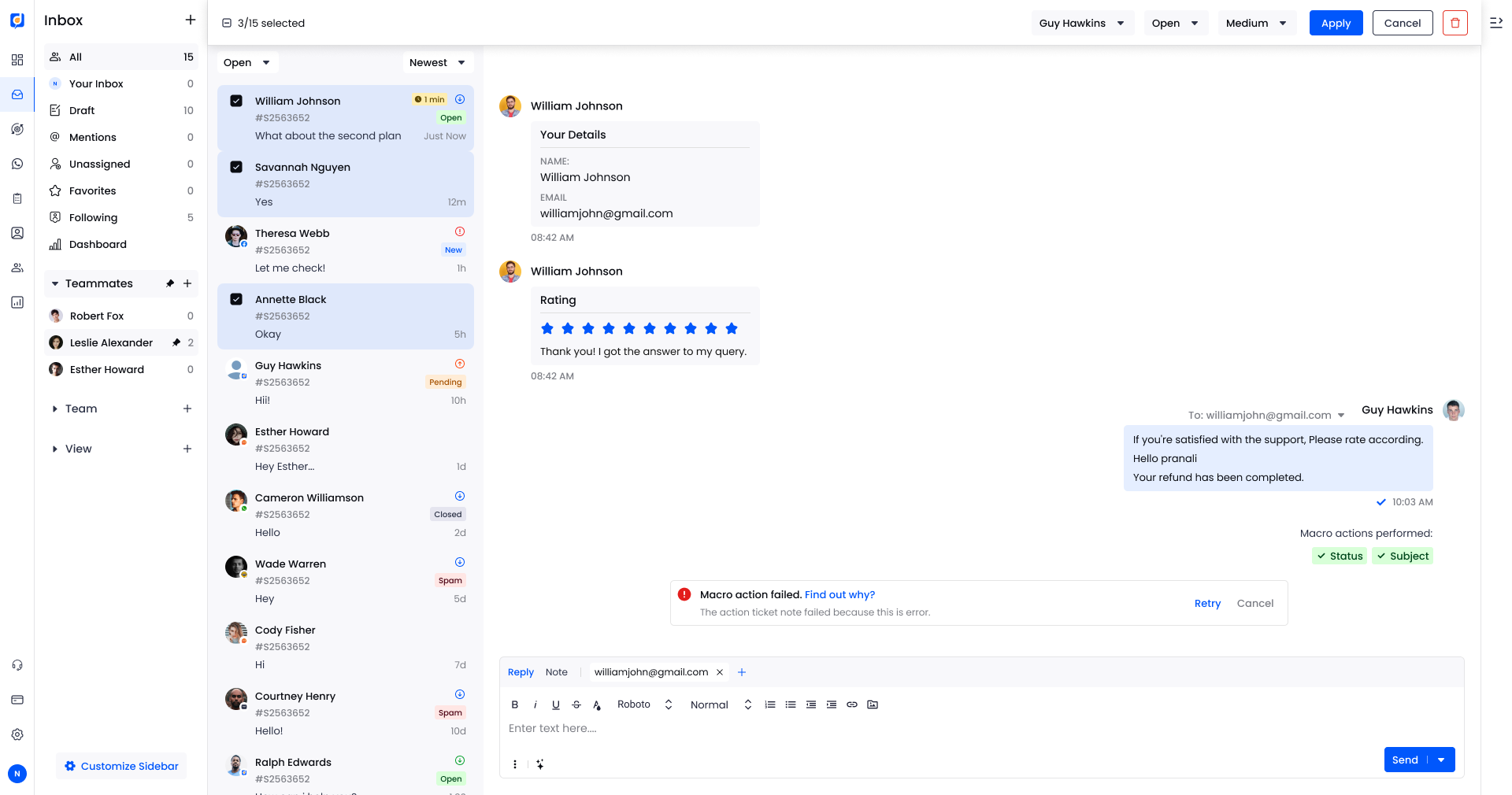Click the Apply button

tap(1336, 23)
